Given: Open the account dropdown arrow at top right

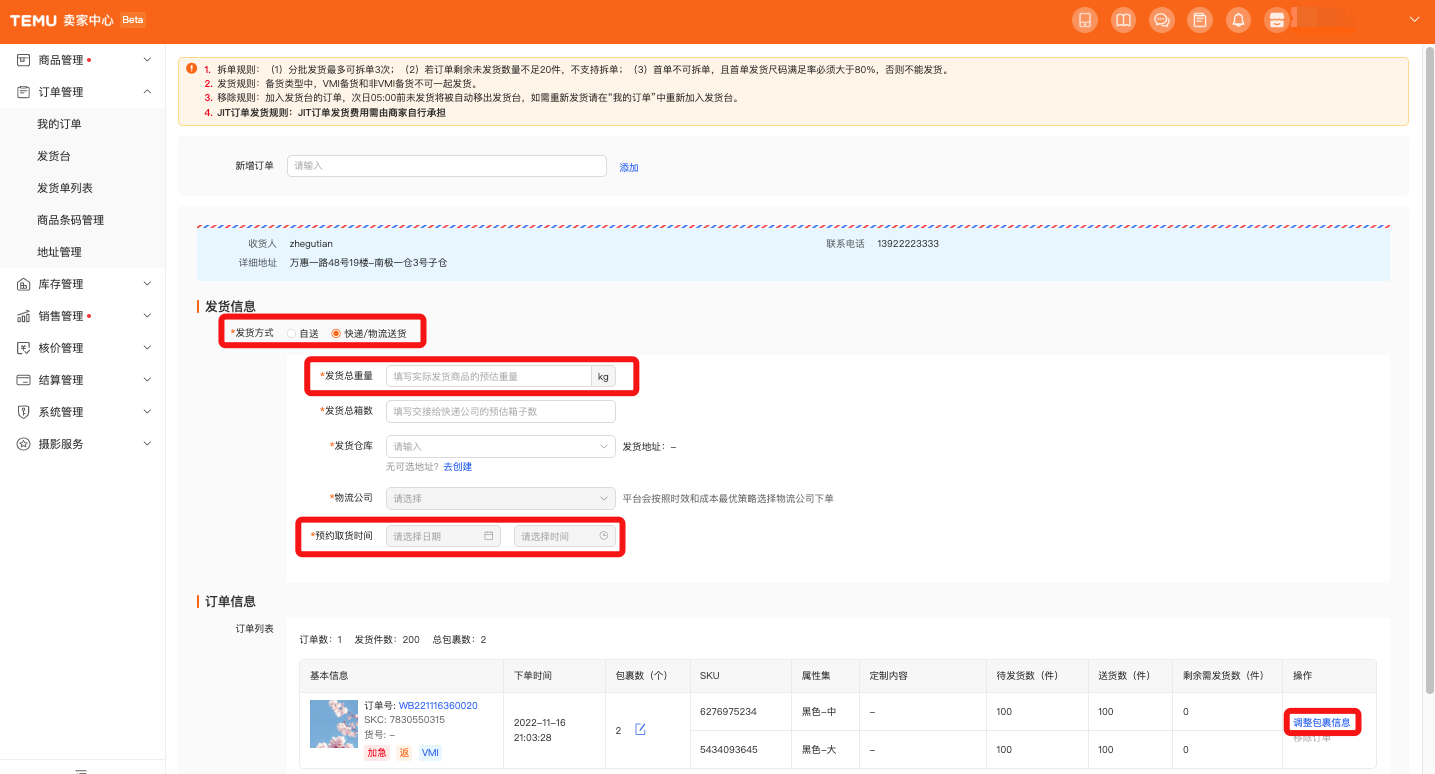Looking at the screenshot, I should click(1414, 20).
